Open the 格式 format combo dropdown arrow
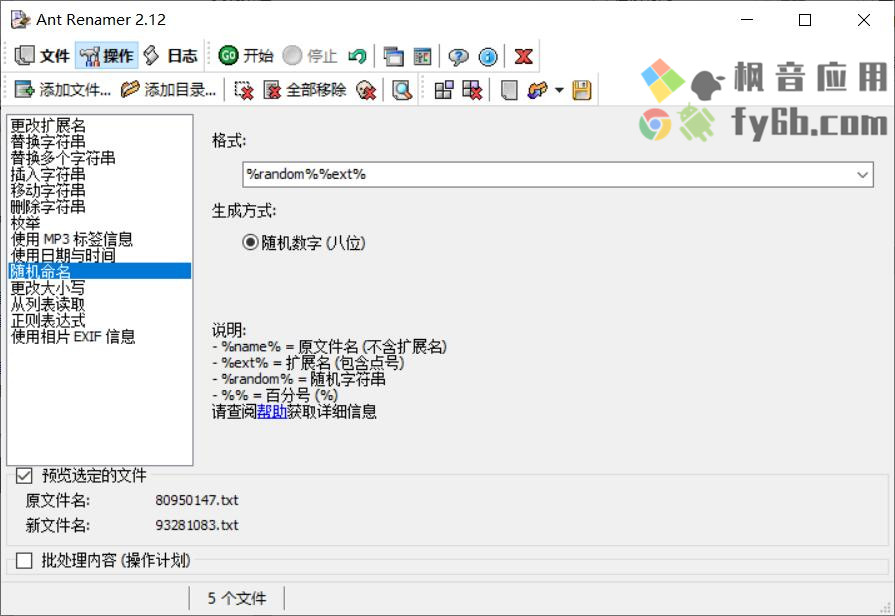Screen dimensions: 895x616 coord(862,175)
